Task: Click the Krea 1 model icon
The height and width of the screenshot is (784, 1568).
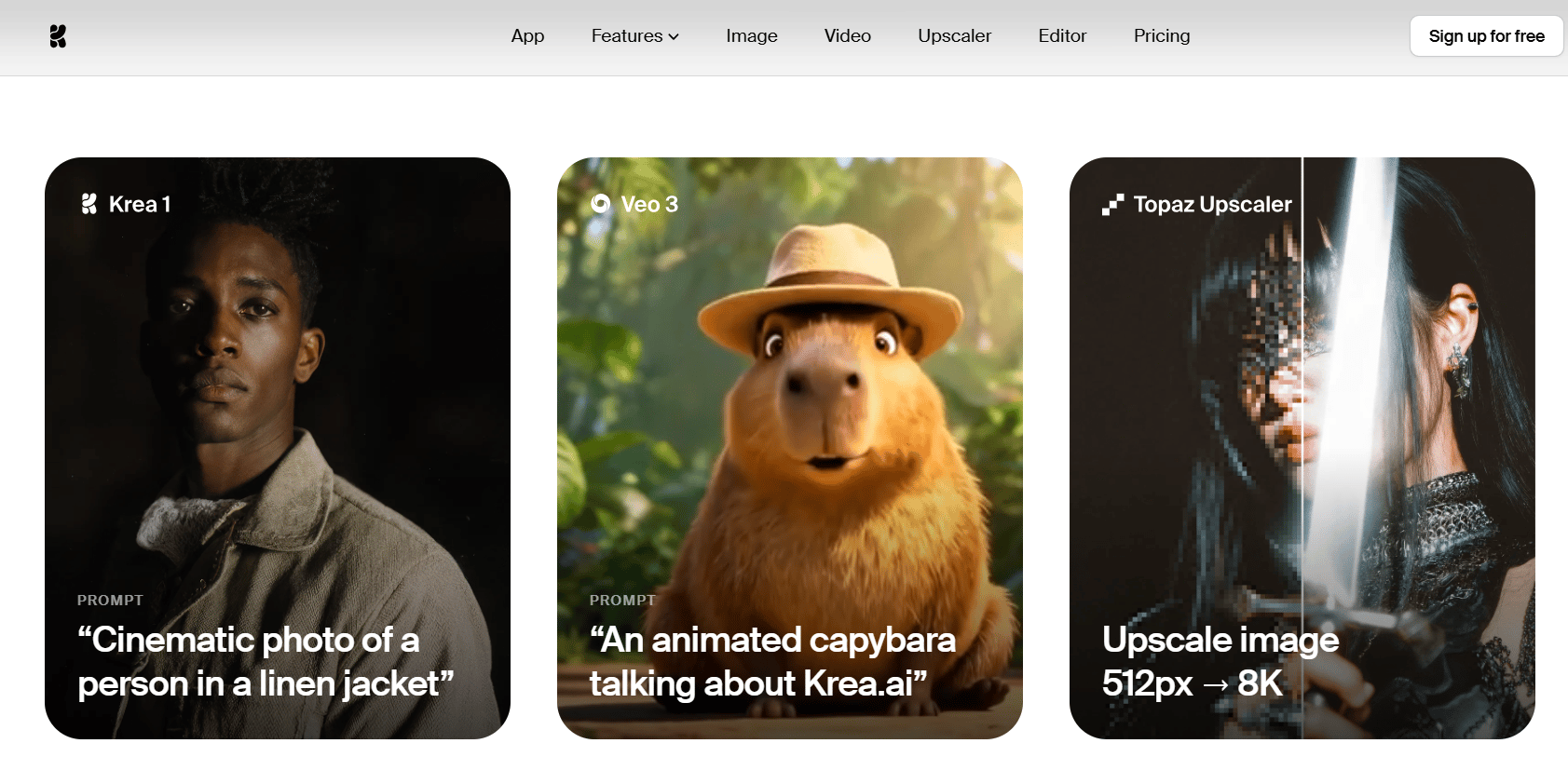Action: 89,204
